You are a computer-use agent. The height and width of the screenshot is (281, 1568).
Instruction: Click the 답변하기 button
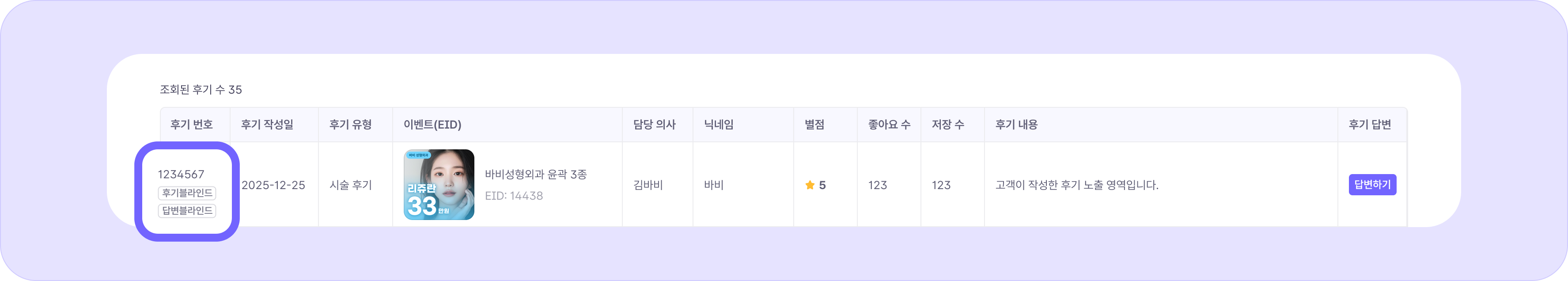(1372, 185)
